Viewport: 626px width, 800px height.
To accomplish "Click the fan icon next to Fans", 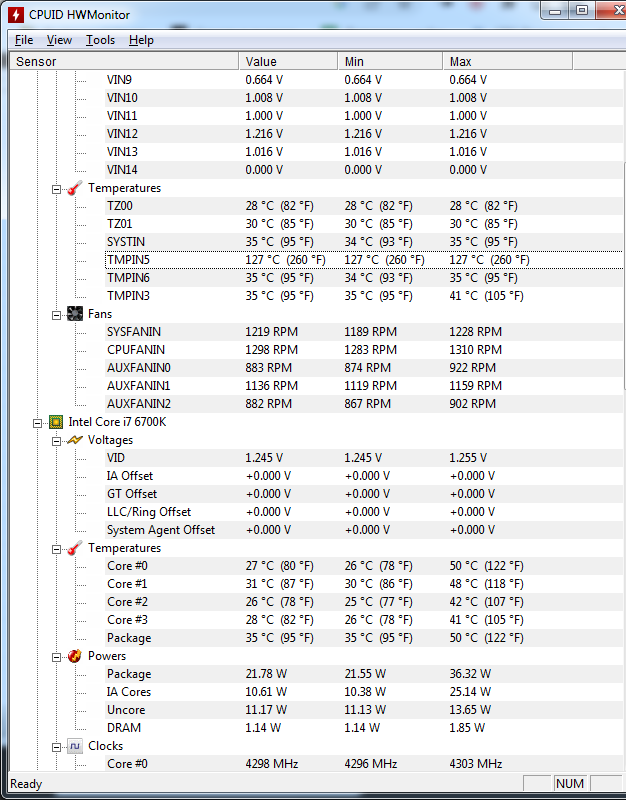I will 74,314.
